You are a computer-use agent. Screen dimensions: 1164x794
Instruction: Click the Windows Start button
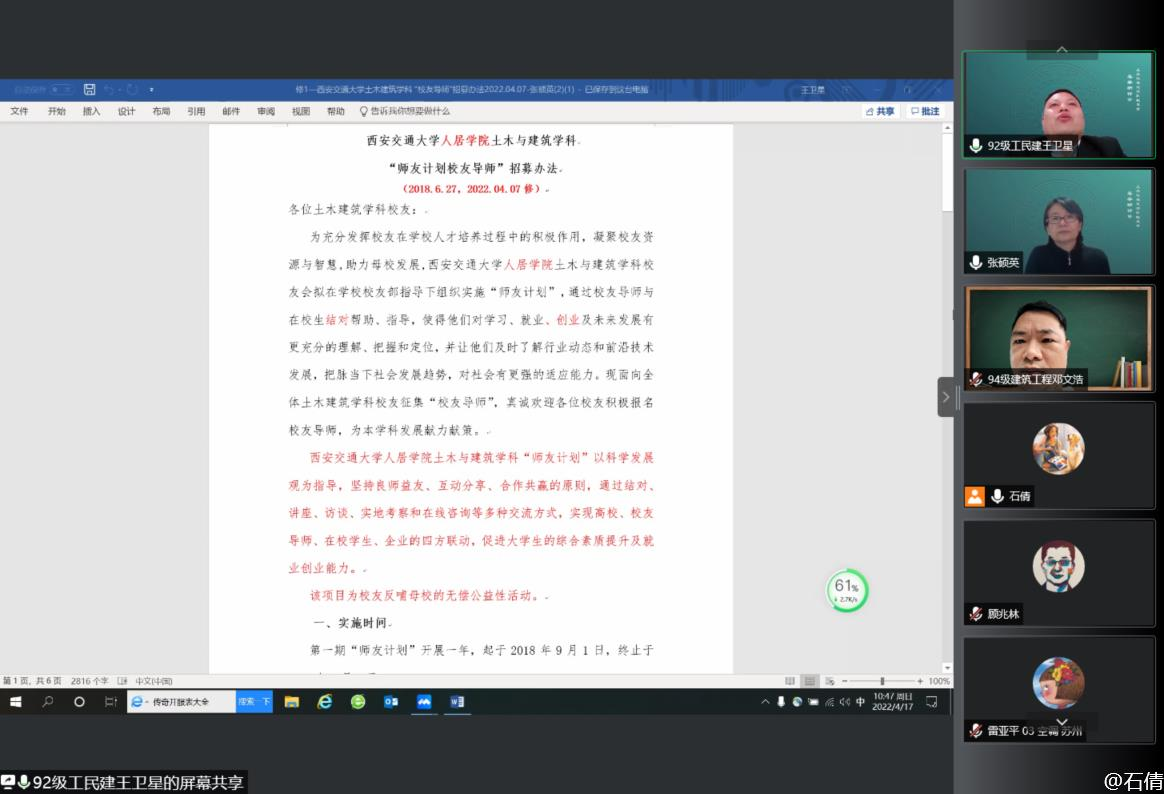click(16, 702)
